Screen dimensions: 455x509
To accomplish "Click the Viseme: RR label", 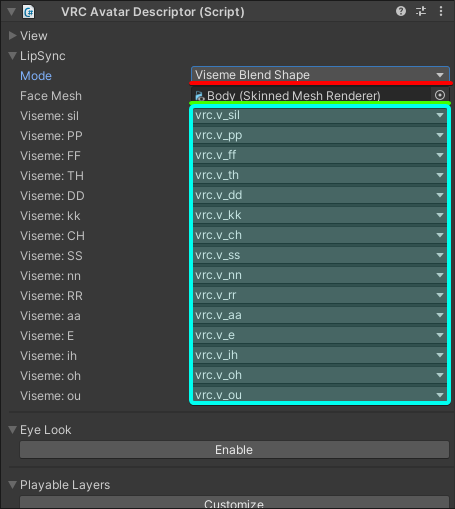I will point(51,296).
